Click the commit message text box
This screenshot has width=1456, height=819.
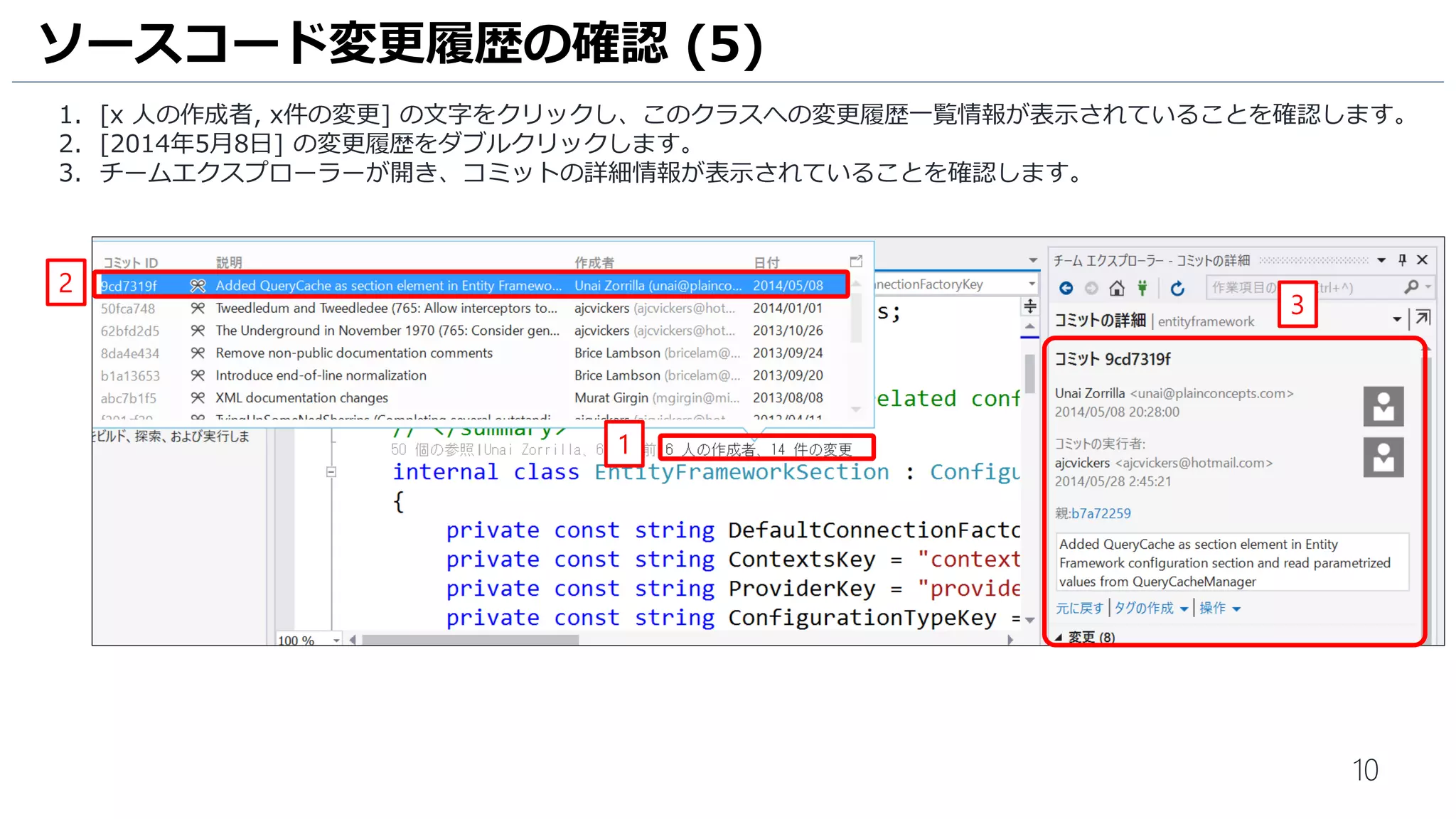coord(1232,562)
